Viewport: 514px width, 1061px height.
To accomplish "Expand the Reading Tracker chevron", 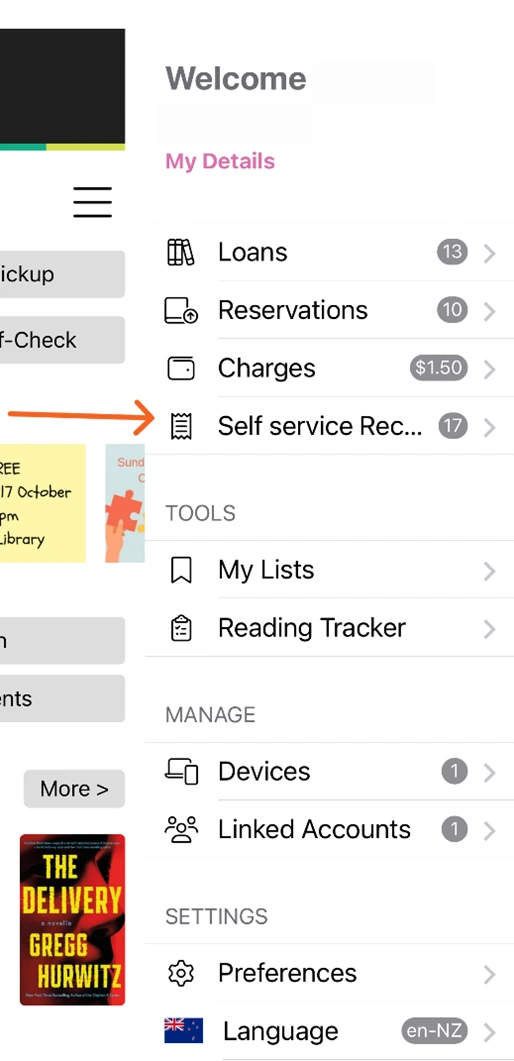I will pos(490,629).
